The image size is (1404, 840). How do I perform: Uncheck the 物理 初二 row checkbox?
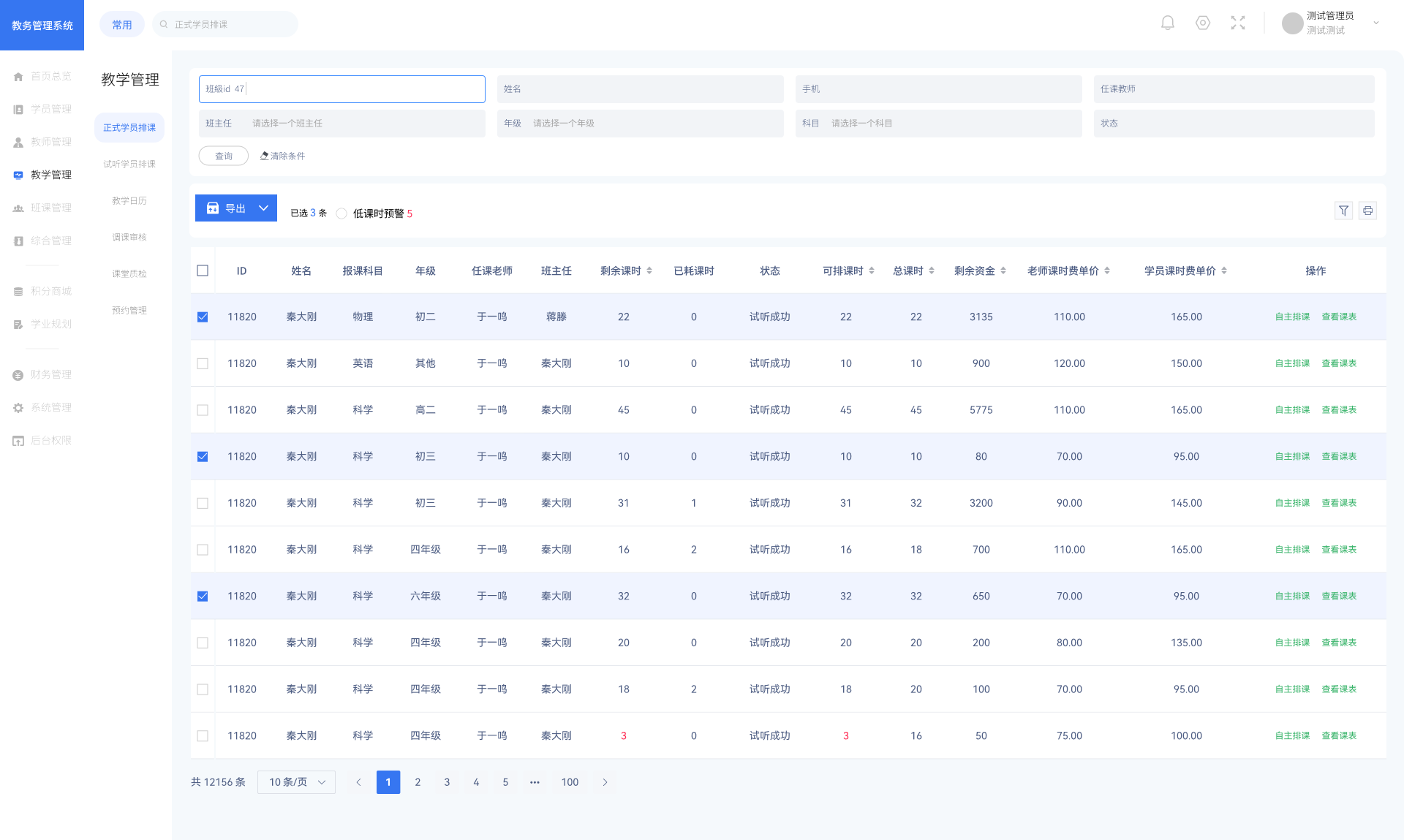pos(203,317)
